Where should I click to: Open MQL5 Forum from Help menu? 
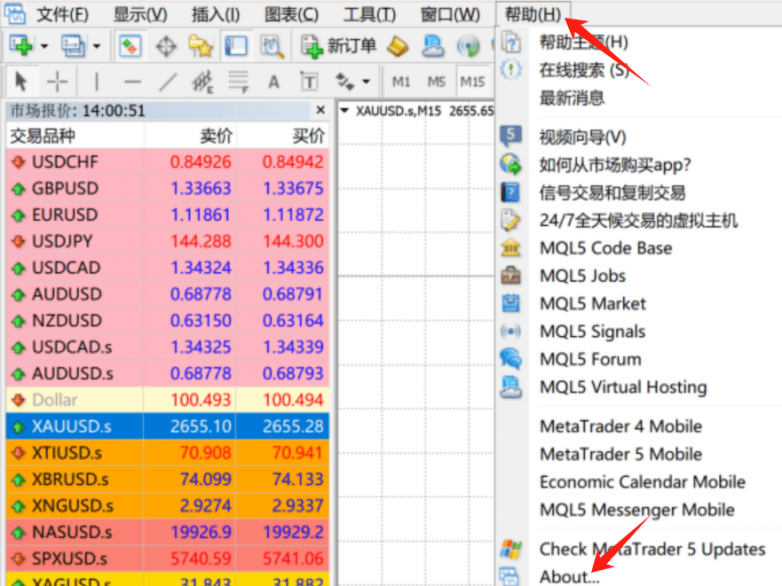590,359
